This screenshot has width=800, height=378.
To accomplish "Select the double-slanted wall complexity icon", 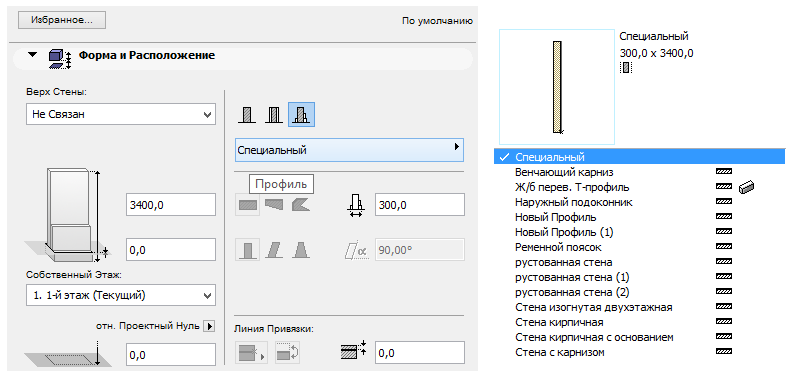I will pyautogui.click(x=301, y=250).
